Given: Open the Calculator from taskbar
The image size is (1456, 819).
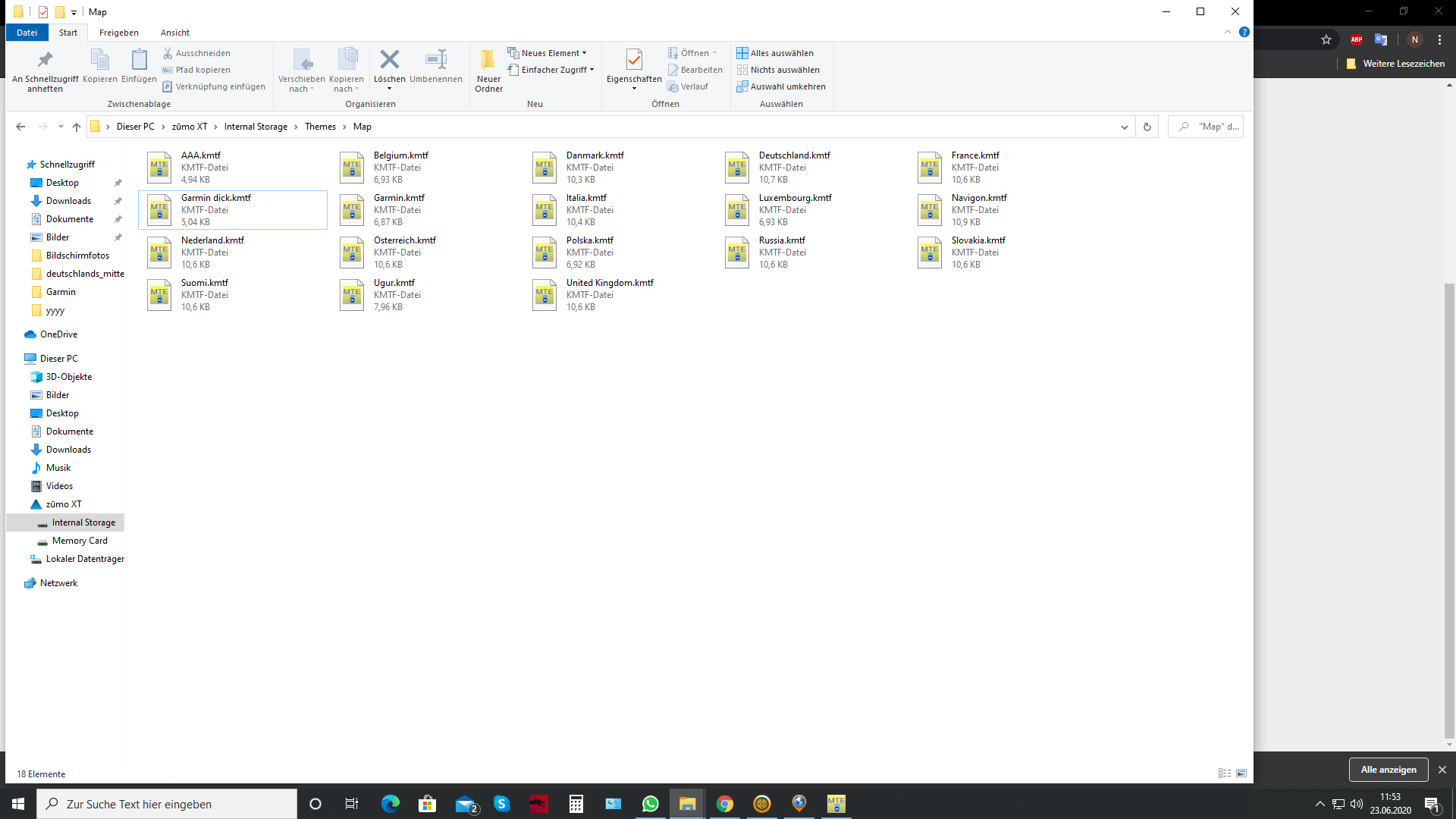Looking at the screenshot, I should 576,804.
